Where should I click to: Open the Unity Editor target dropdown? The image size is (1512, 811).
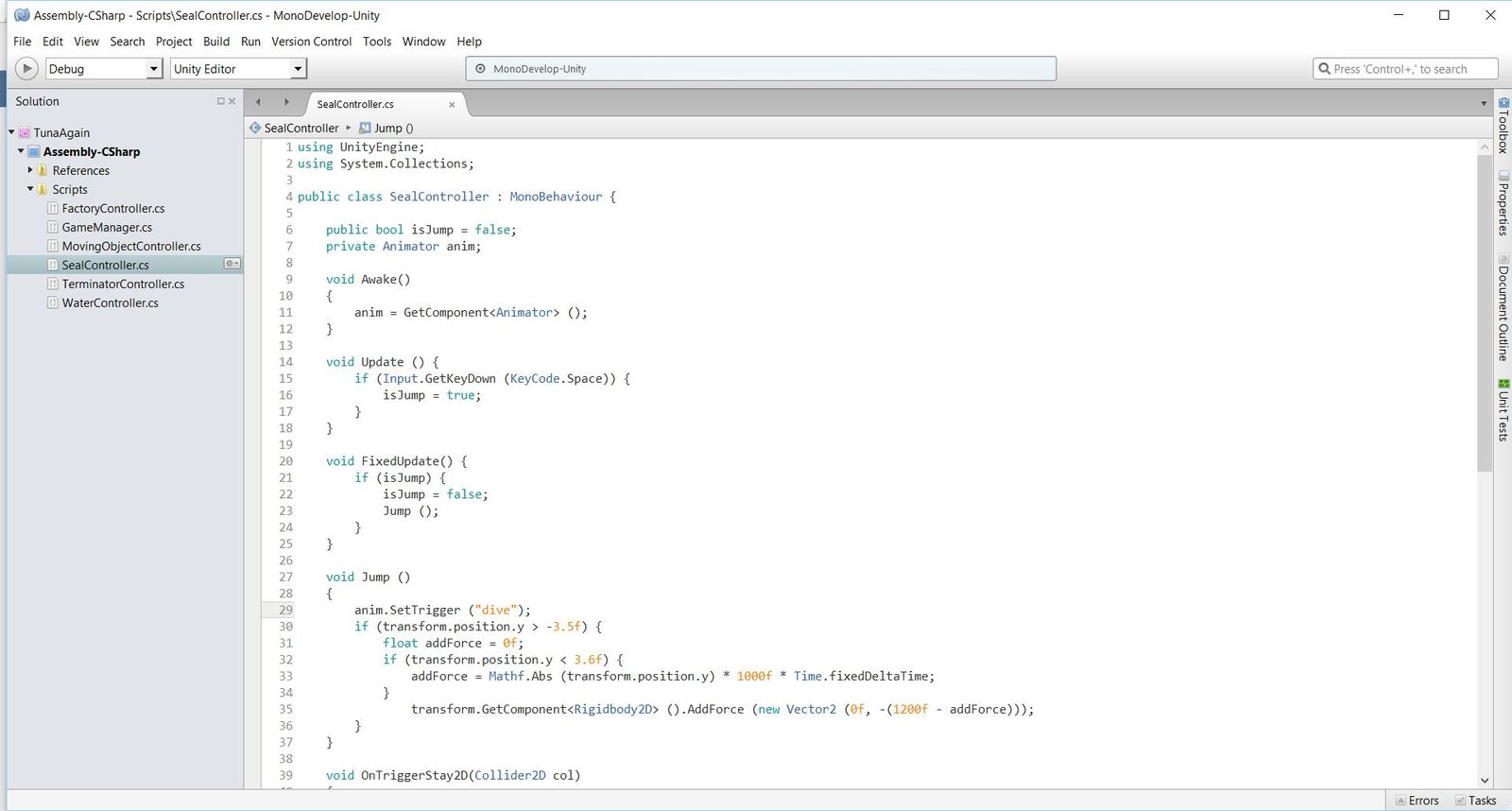pyautogui.click(x=238, y=69)
